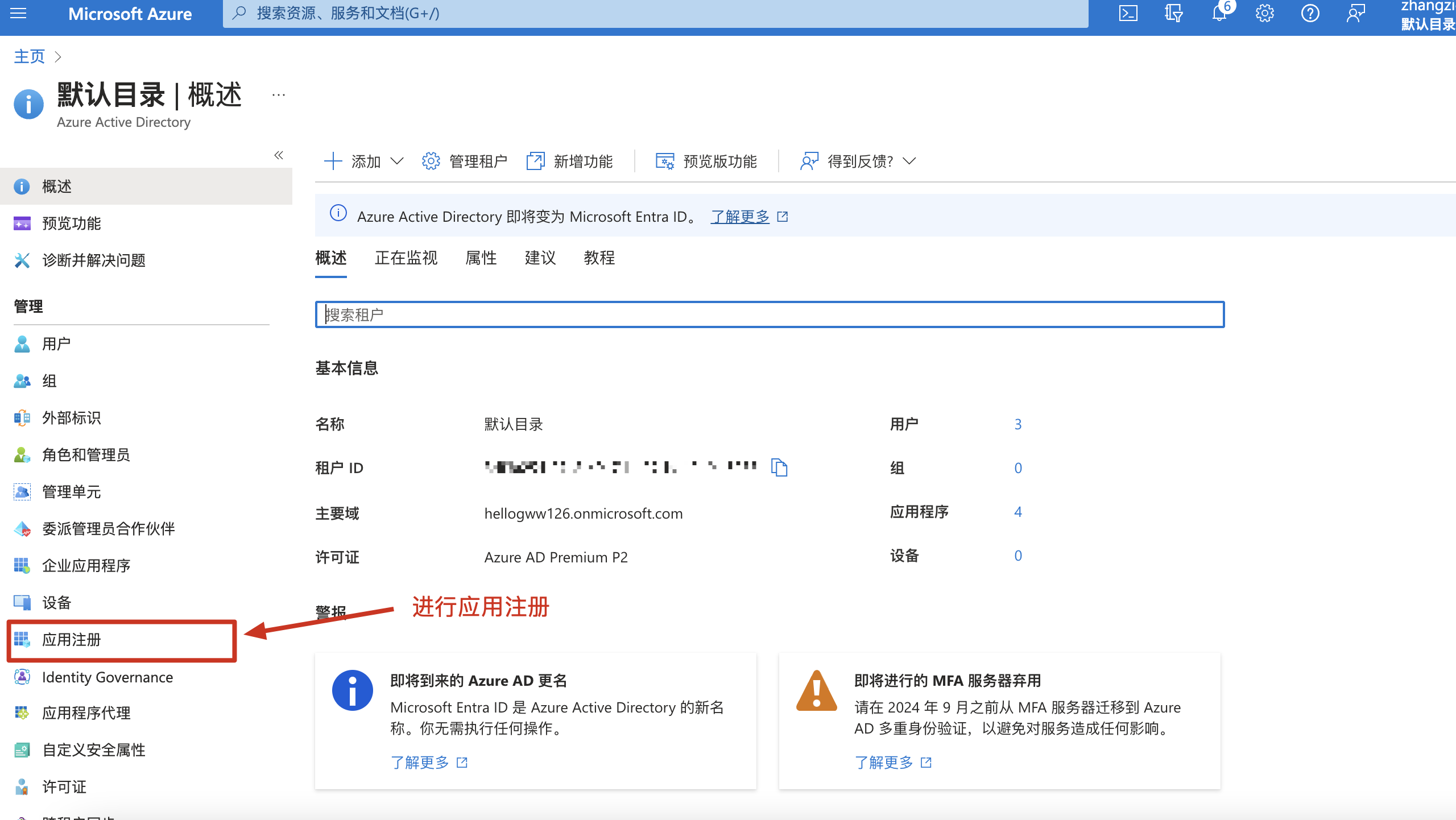Switch to the 建议 tab
This screenshot has width=1456, height=820.
coord(540,258)
